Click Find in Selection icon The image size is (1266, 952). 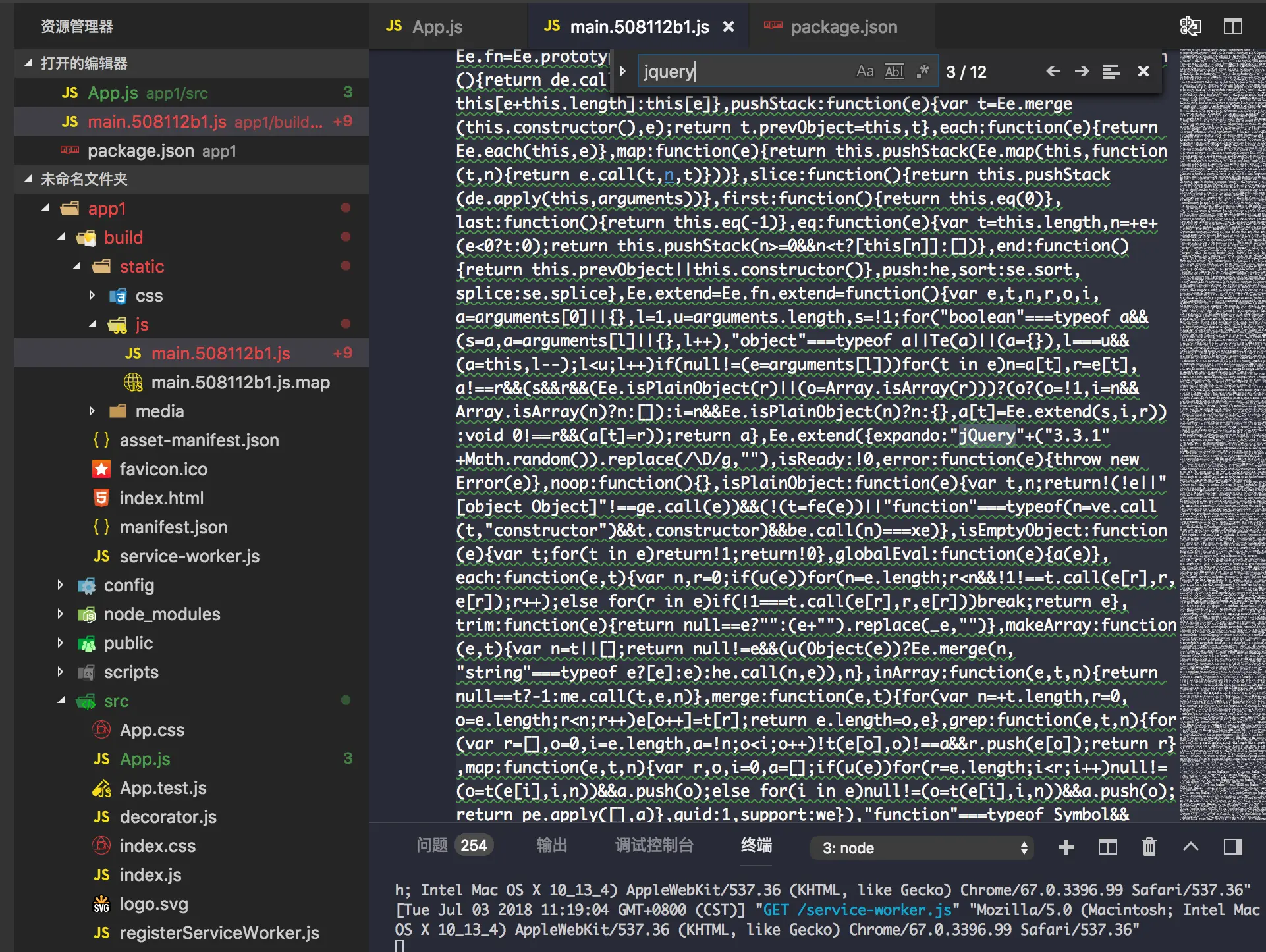point(1111,72)
